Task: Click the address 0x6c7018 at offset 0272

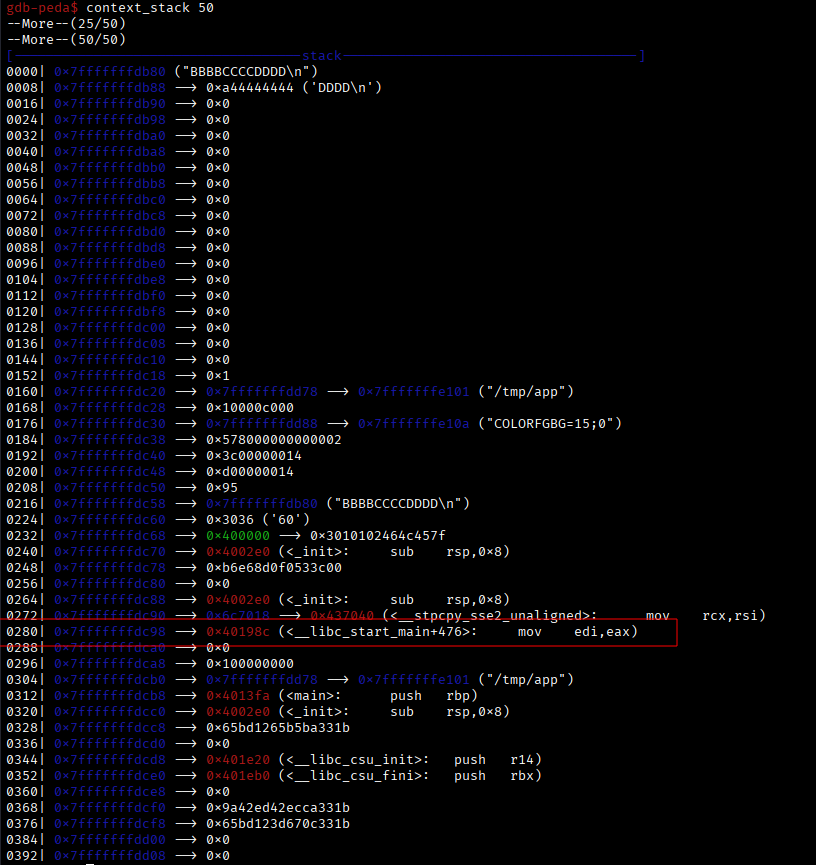Action: pos(238,616)
